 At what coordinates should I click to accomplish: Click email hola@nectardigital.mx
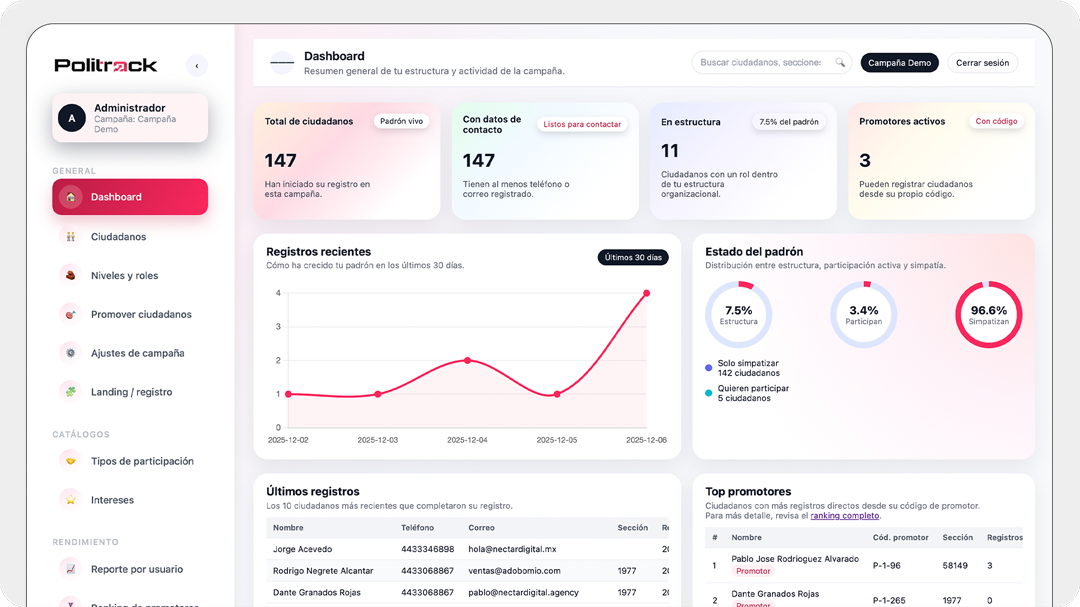pos(512,549)
